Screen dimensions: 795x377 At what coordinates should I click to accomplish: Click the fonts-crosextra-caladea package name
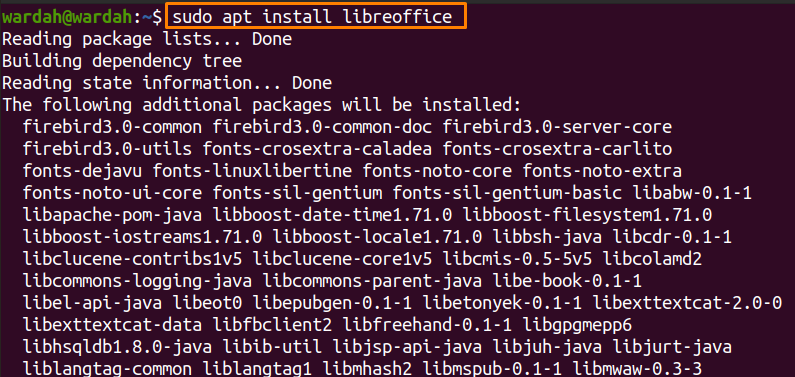317,149
